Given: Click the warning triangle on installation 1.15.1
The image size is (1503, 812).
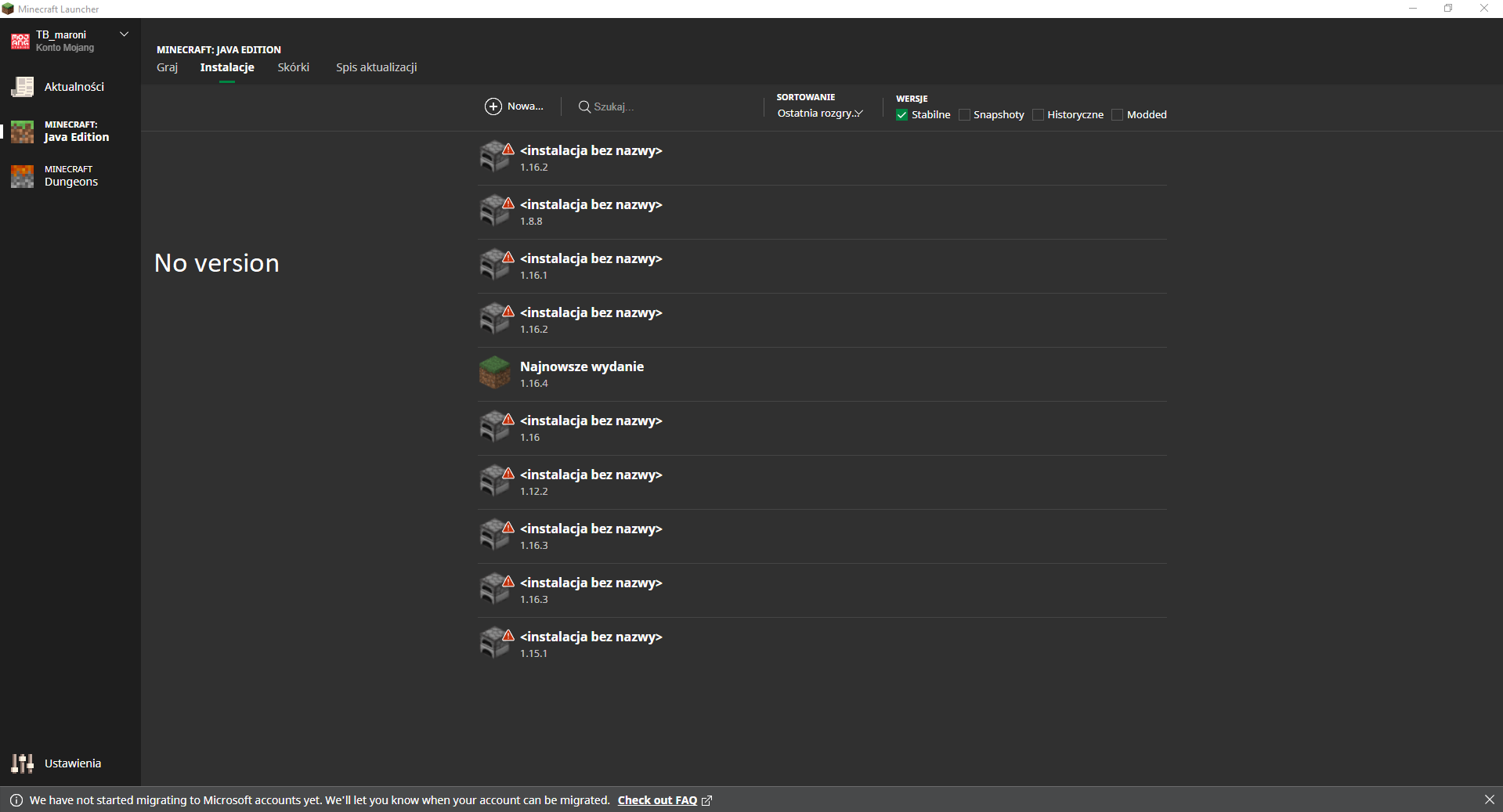Looking at the screenshot, I should click(x=508, y=636).
